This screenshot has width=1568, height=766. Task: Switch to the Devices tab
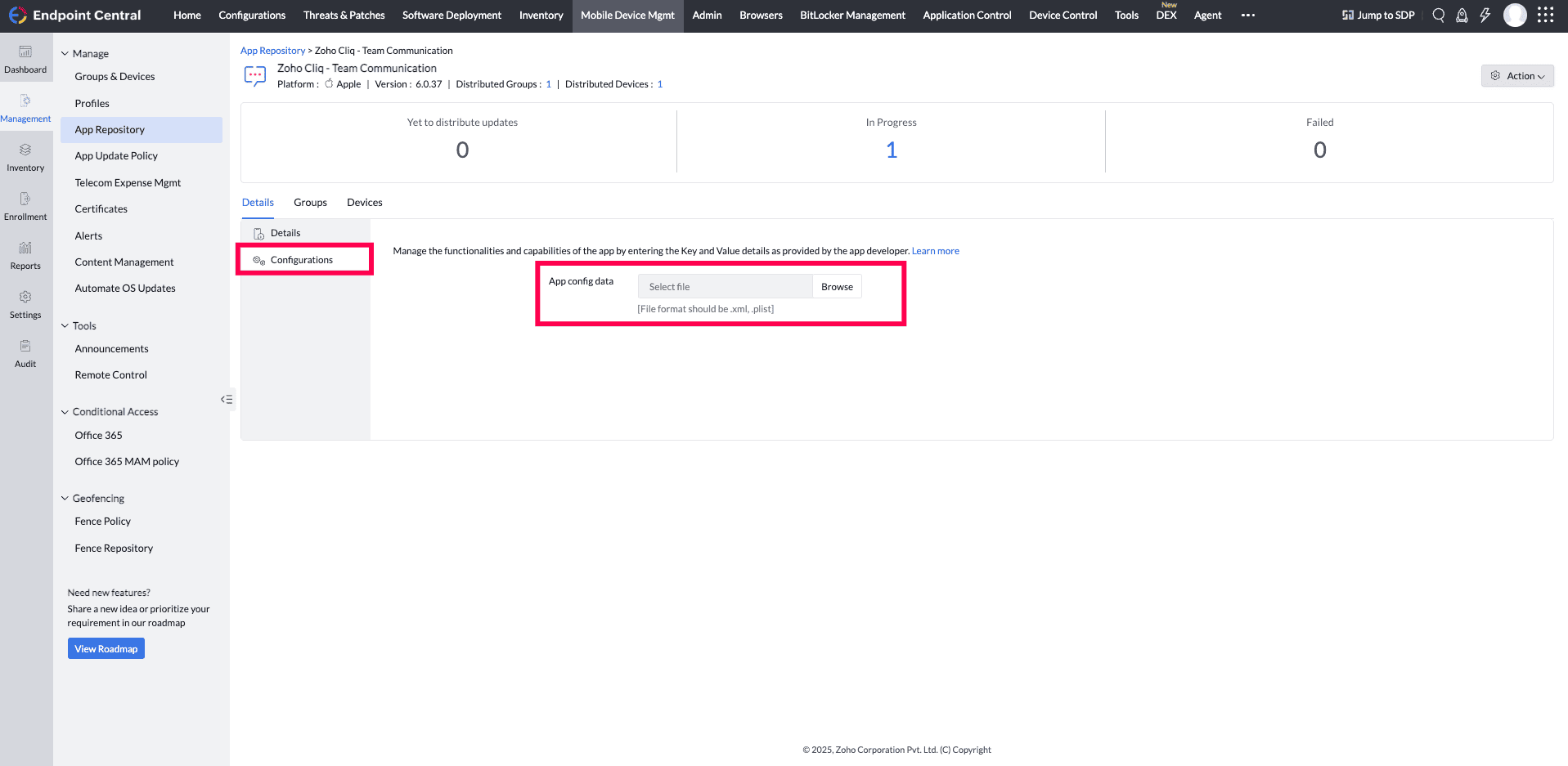tap(364, 203)
